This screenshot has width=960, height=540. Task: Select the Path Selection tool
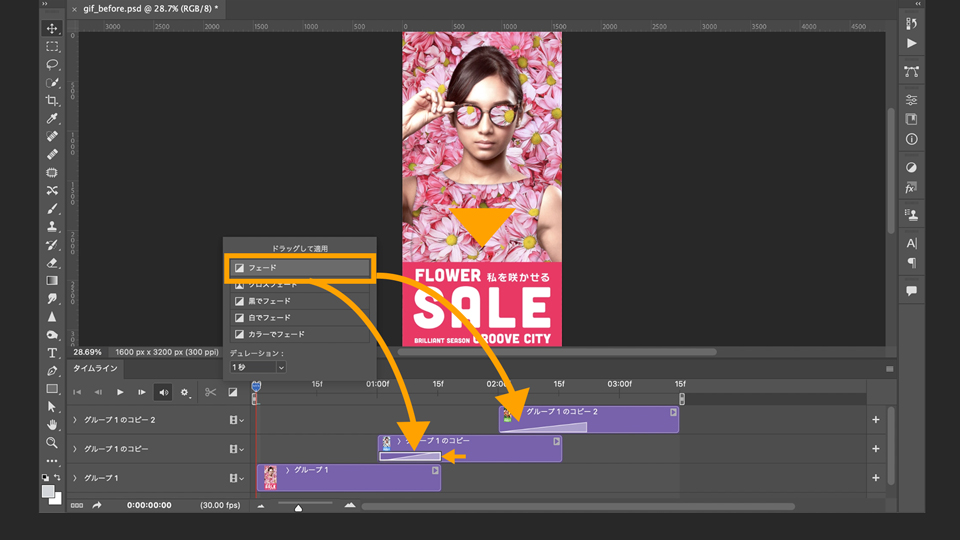pyautogui.click(x=52, y=407)
